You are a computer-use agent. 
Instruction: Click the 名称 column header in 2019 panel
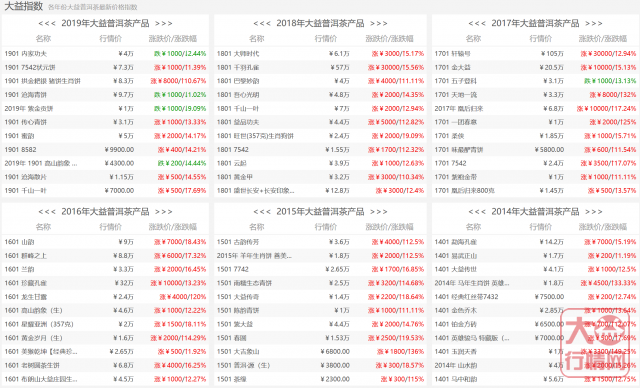[43, 39]
